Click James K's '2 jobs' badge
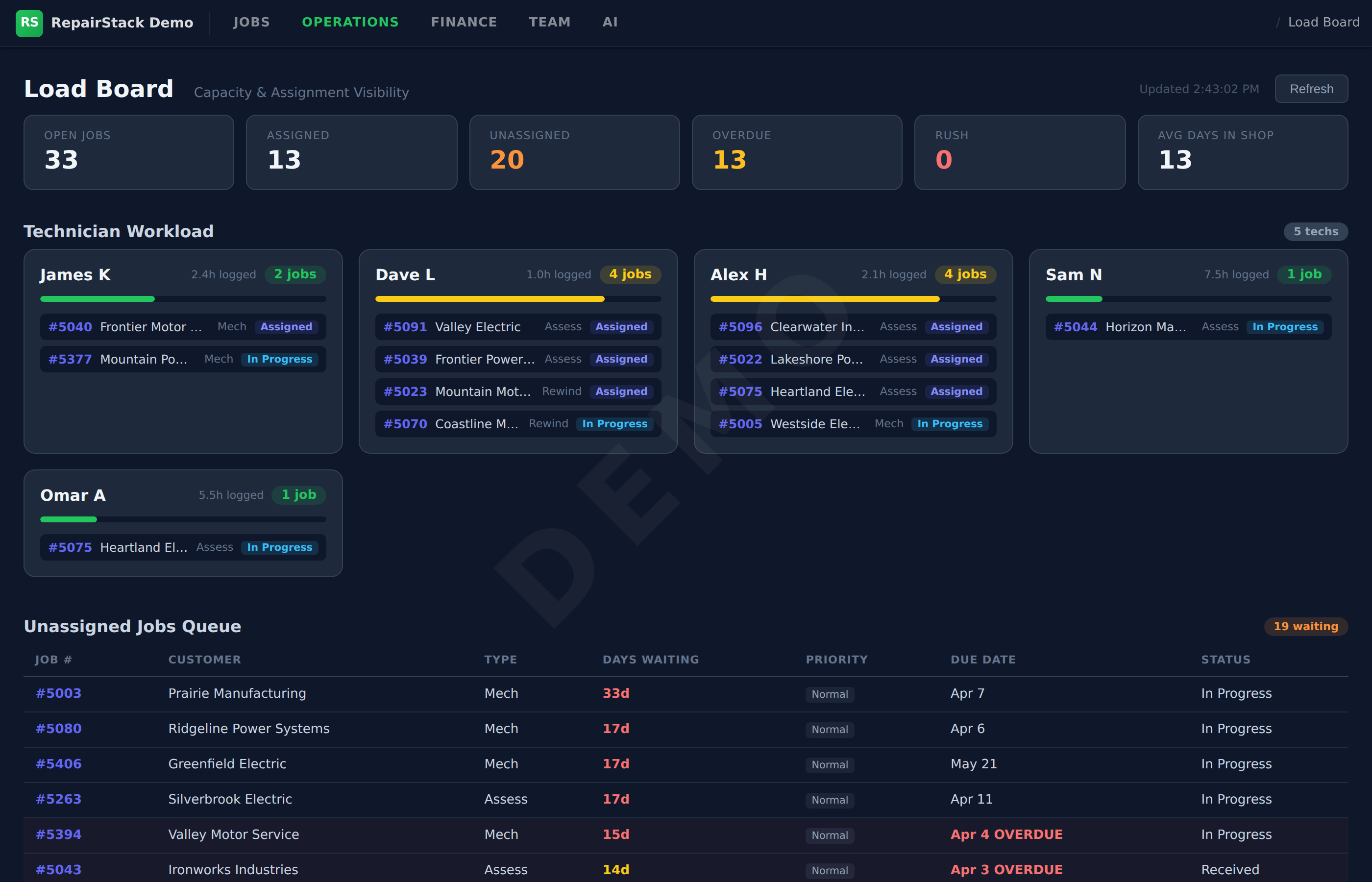Screen dimensions: 1372x882 pyautogui.click(x=295, y=274)
